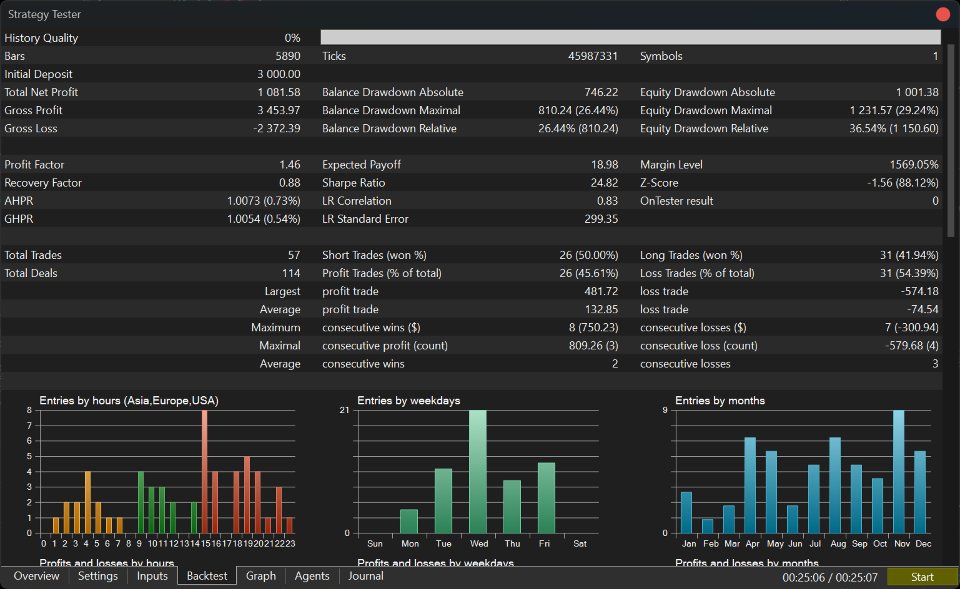Viewport: 960px width, 589px height.
Task: Close the Strategy Tester panel with red button
Action: point(943,13)
